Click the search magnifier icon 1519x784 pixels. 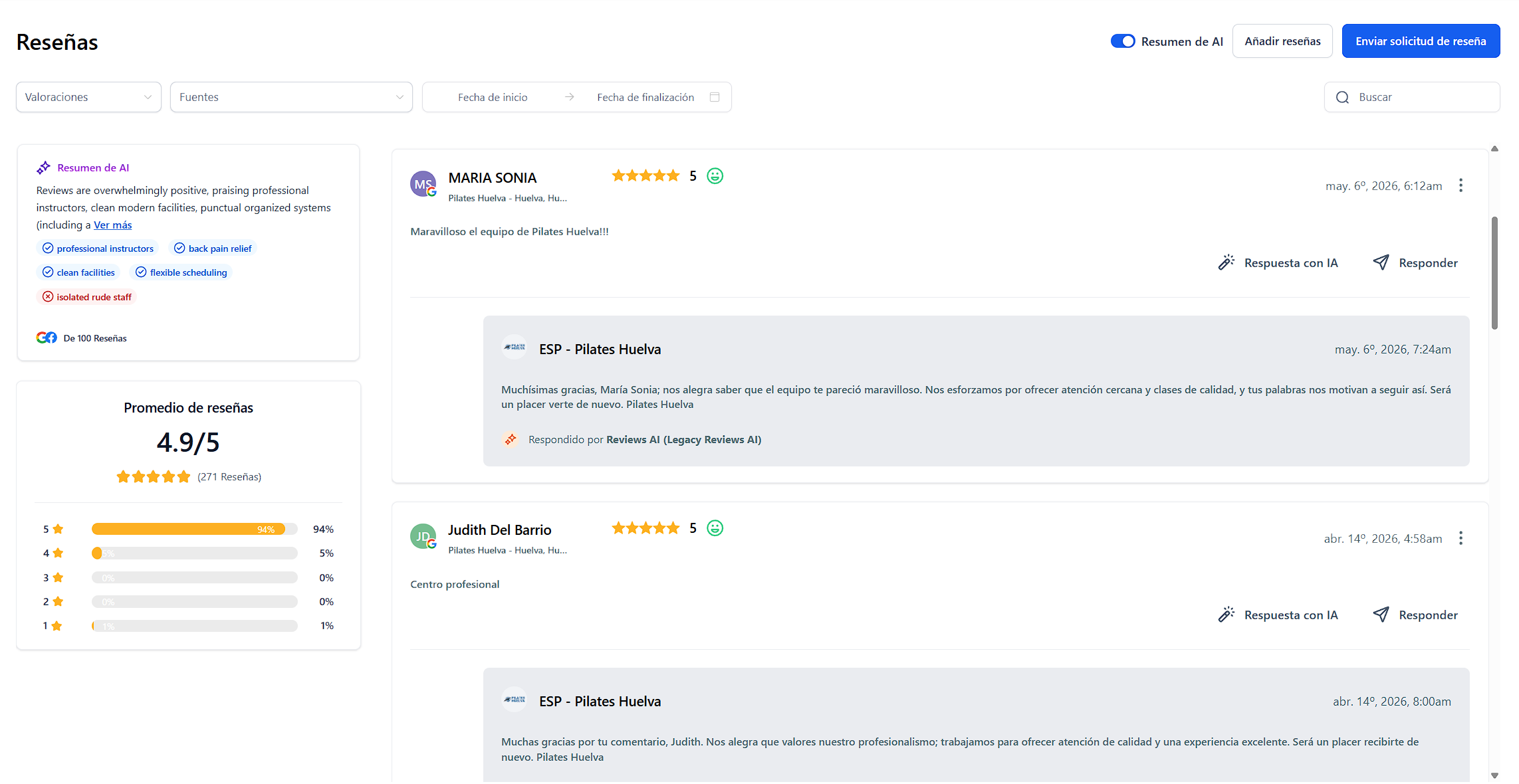(1342, 97)
